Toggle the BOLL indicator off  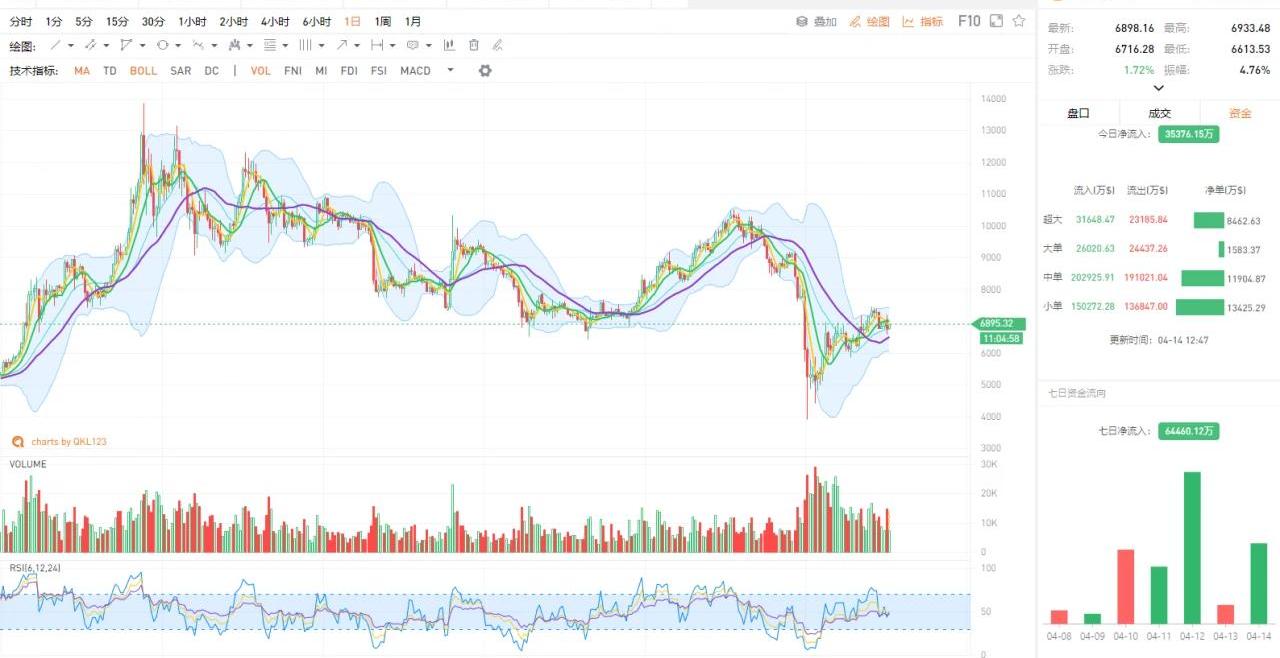[143, 71]
